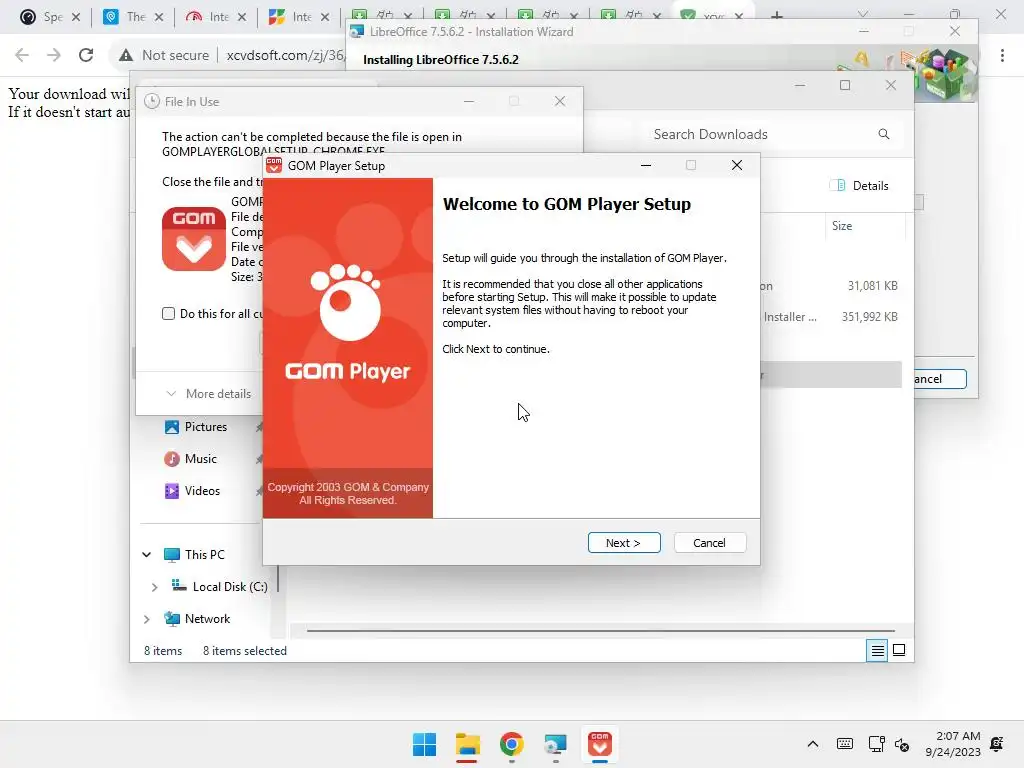Click Next in GOM Player Setup
The width and height of the screenshot is (1024, 768).
624,543
